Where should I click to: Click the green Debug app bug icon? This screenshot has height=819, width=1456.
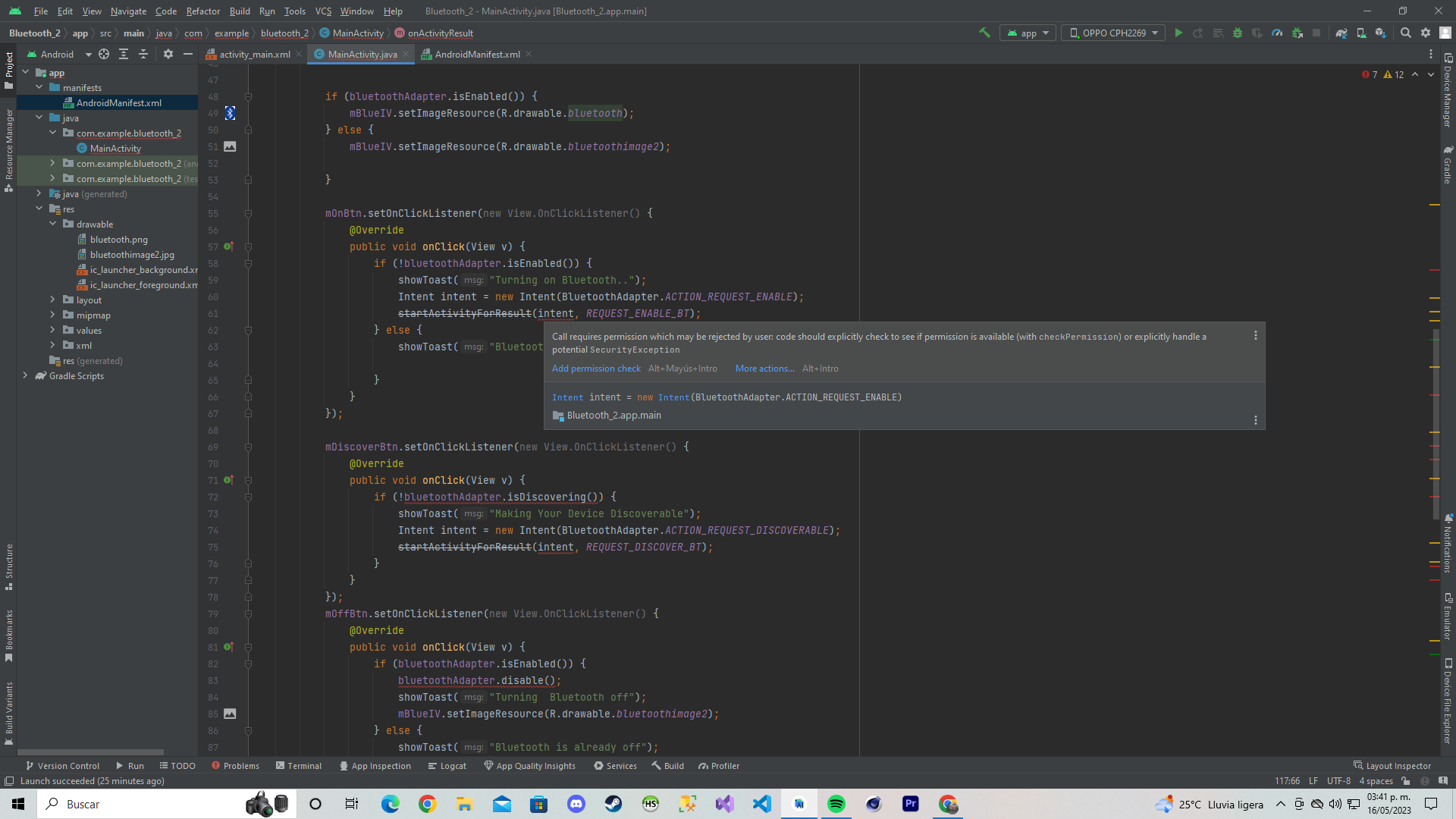pos(1238,33)
